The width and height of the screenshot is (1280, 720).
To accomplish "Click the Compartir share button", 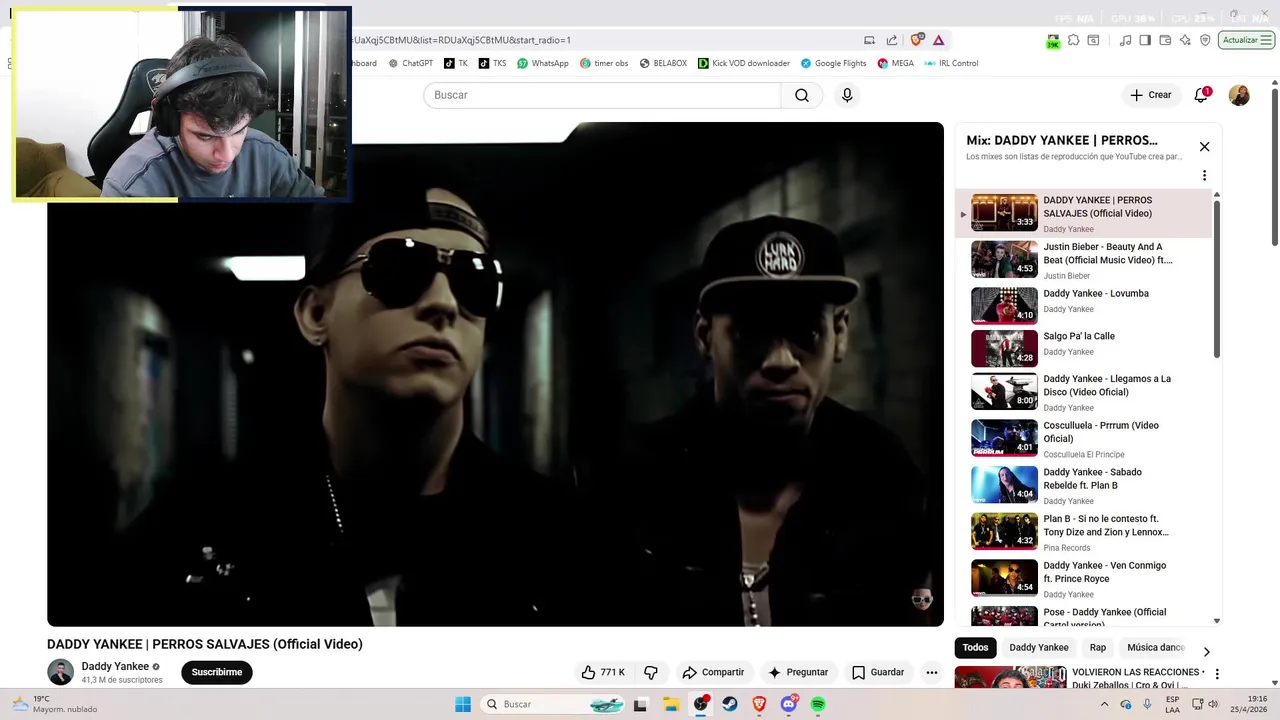I will (x=713, y=672).
